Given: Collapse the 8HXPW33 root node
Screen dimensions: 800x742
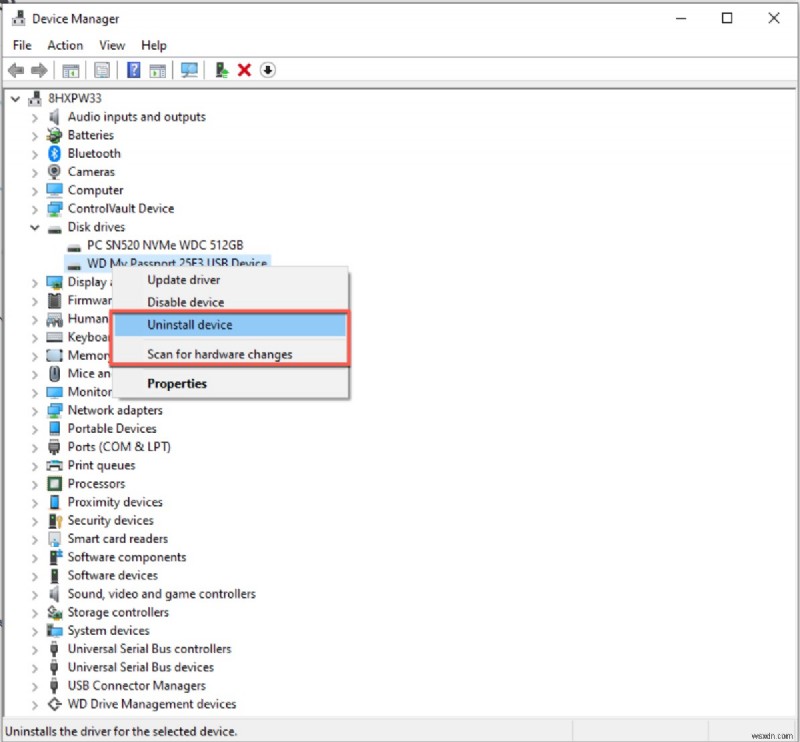Looking at the screenshot, I should [15, 98].
